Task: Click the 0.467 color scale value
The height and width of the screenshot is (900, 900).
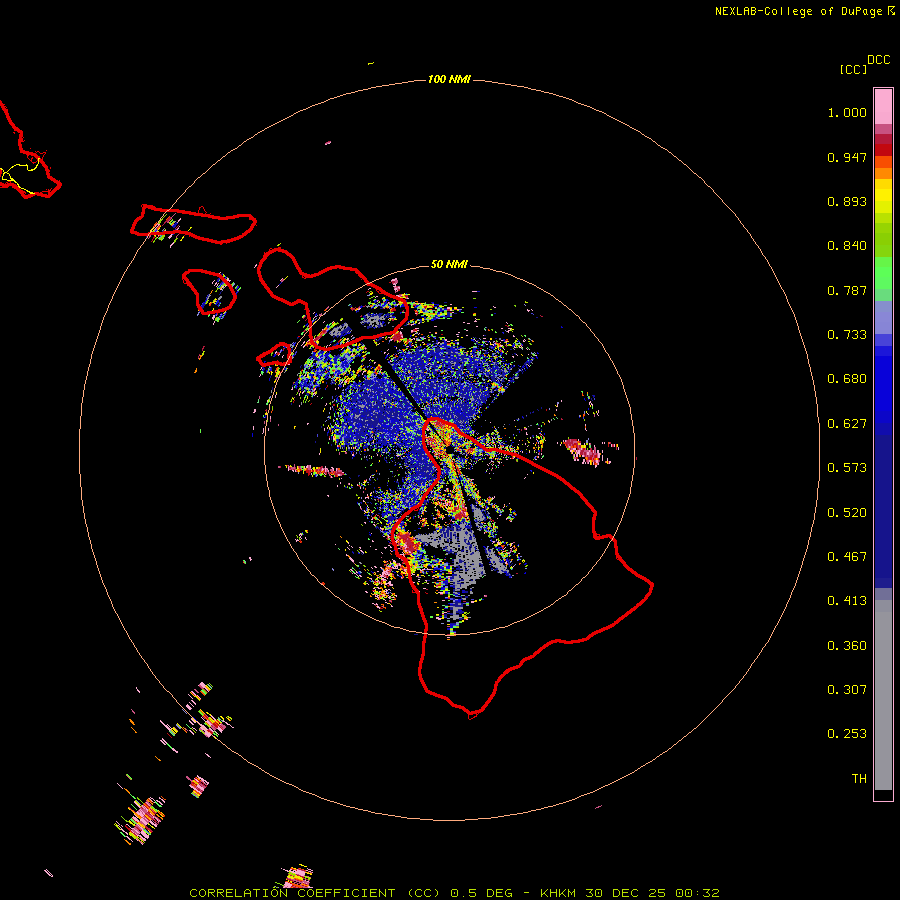Action: [x=847, y=557]
